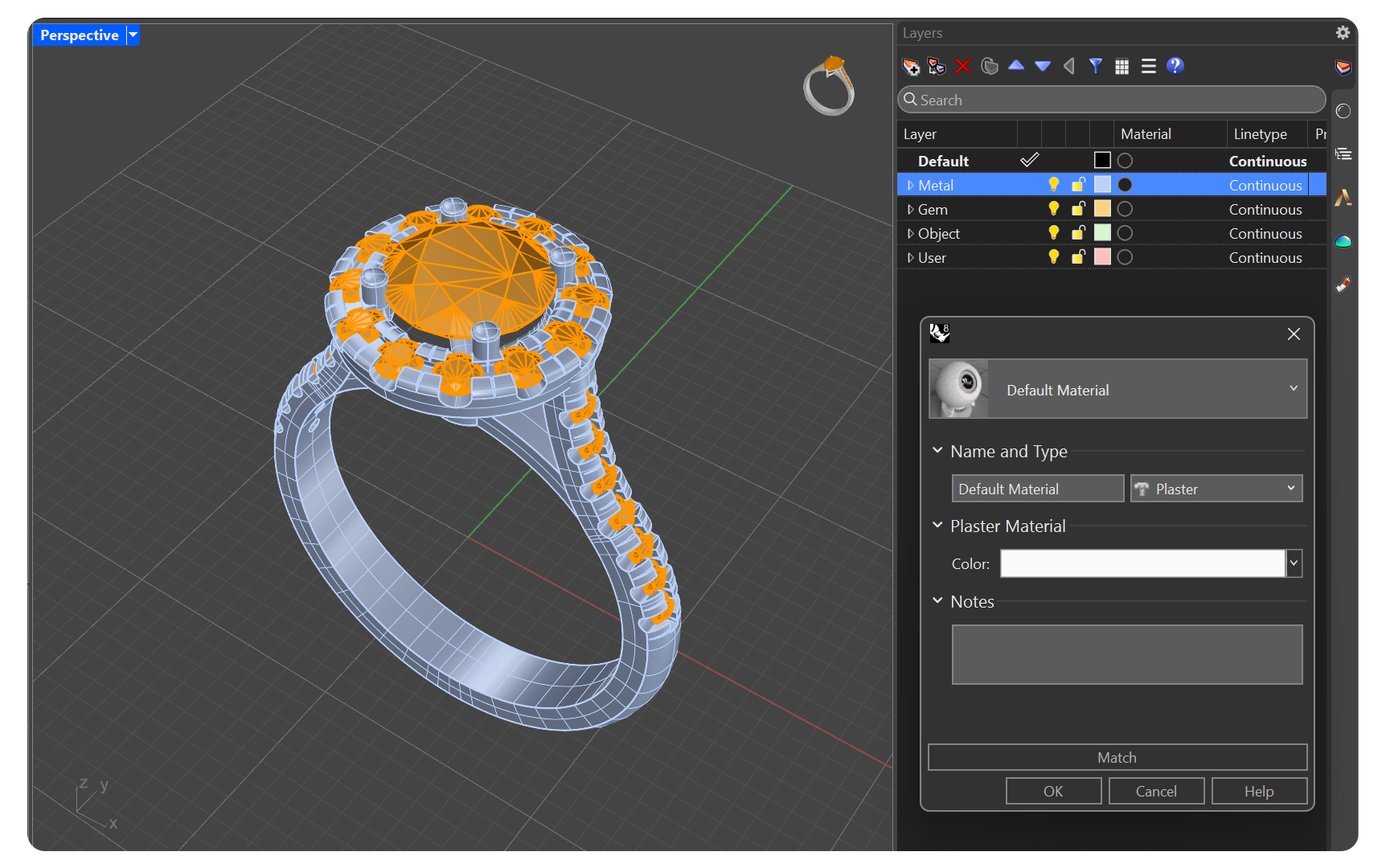
Task: Click the New Sublayer icon
Action: pyautogui.click(x=937, y=66)
